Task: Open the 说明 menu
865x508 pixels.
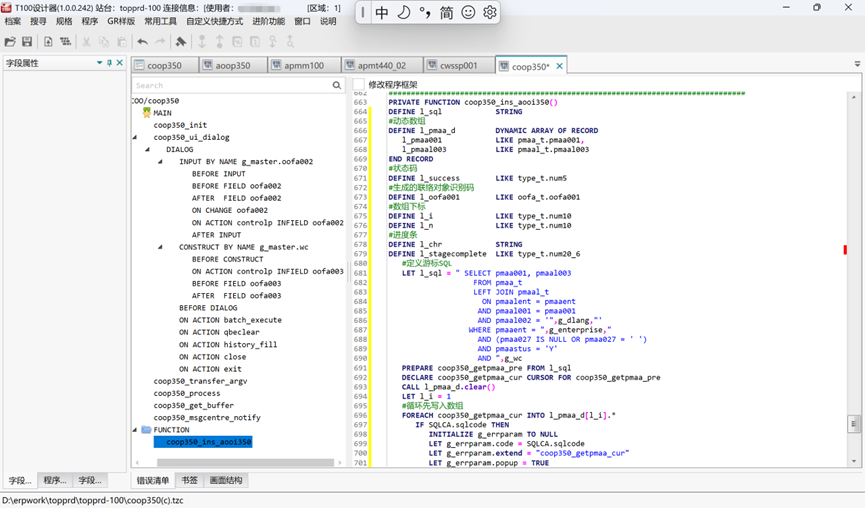Action: point(328,22)
